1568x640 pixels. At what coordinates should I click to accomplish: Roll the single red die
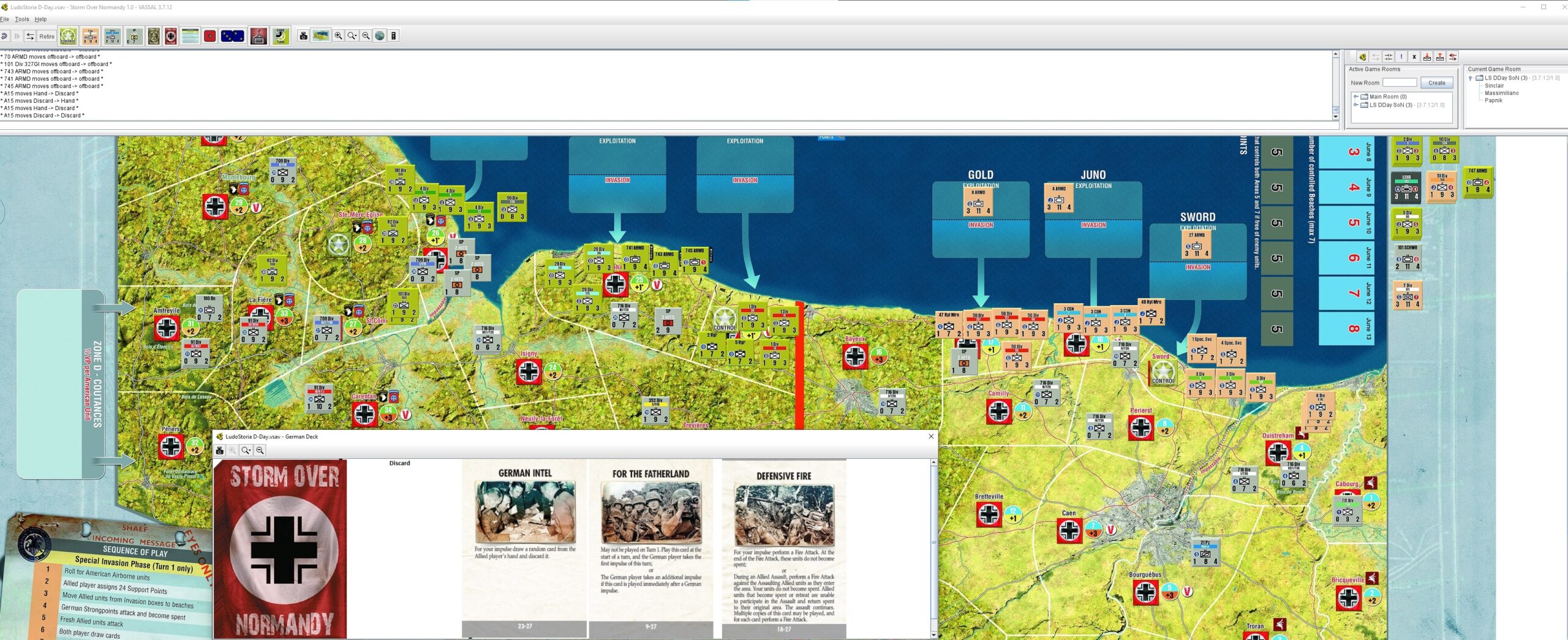tap(210, 36)
